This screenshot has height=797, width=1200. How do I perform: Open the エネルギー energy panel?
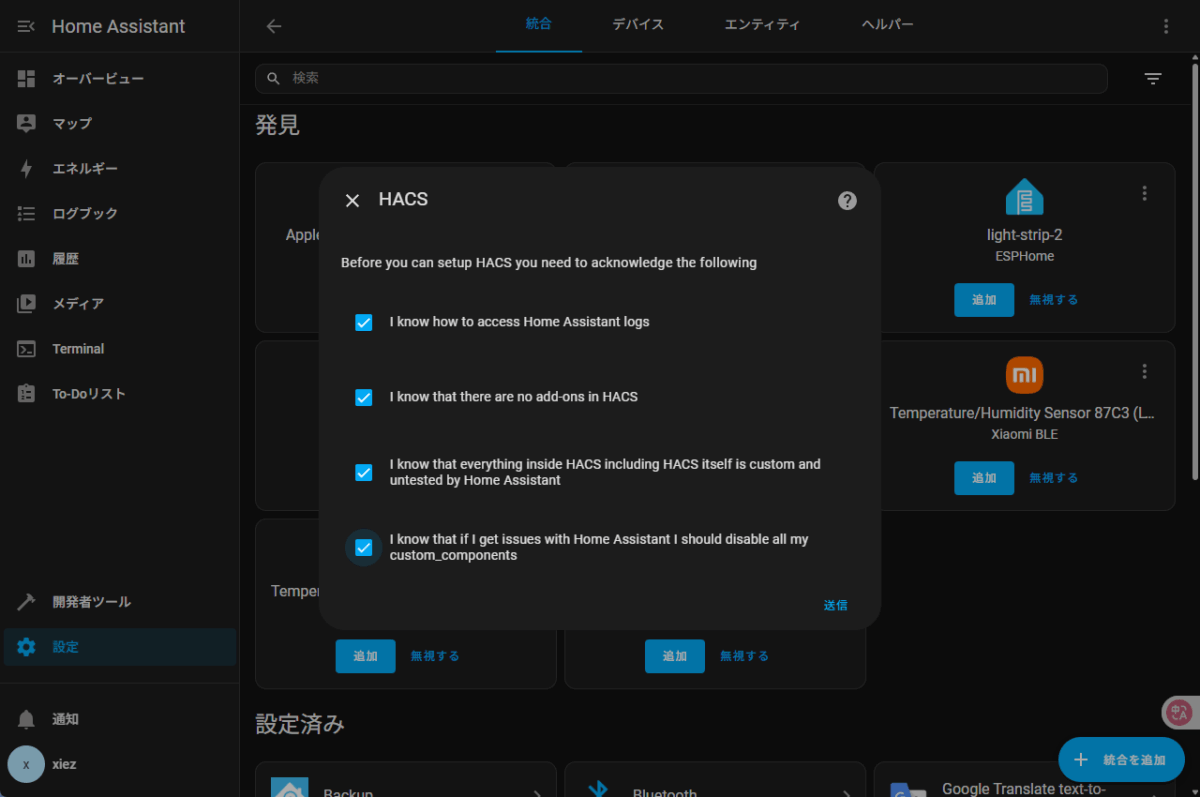[x=120, y=168]
